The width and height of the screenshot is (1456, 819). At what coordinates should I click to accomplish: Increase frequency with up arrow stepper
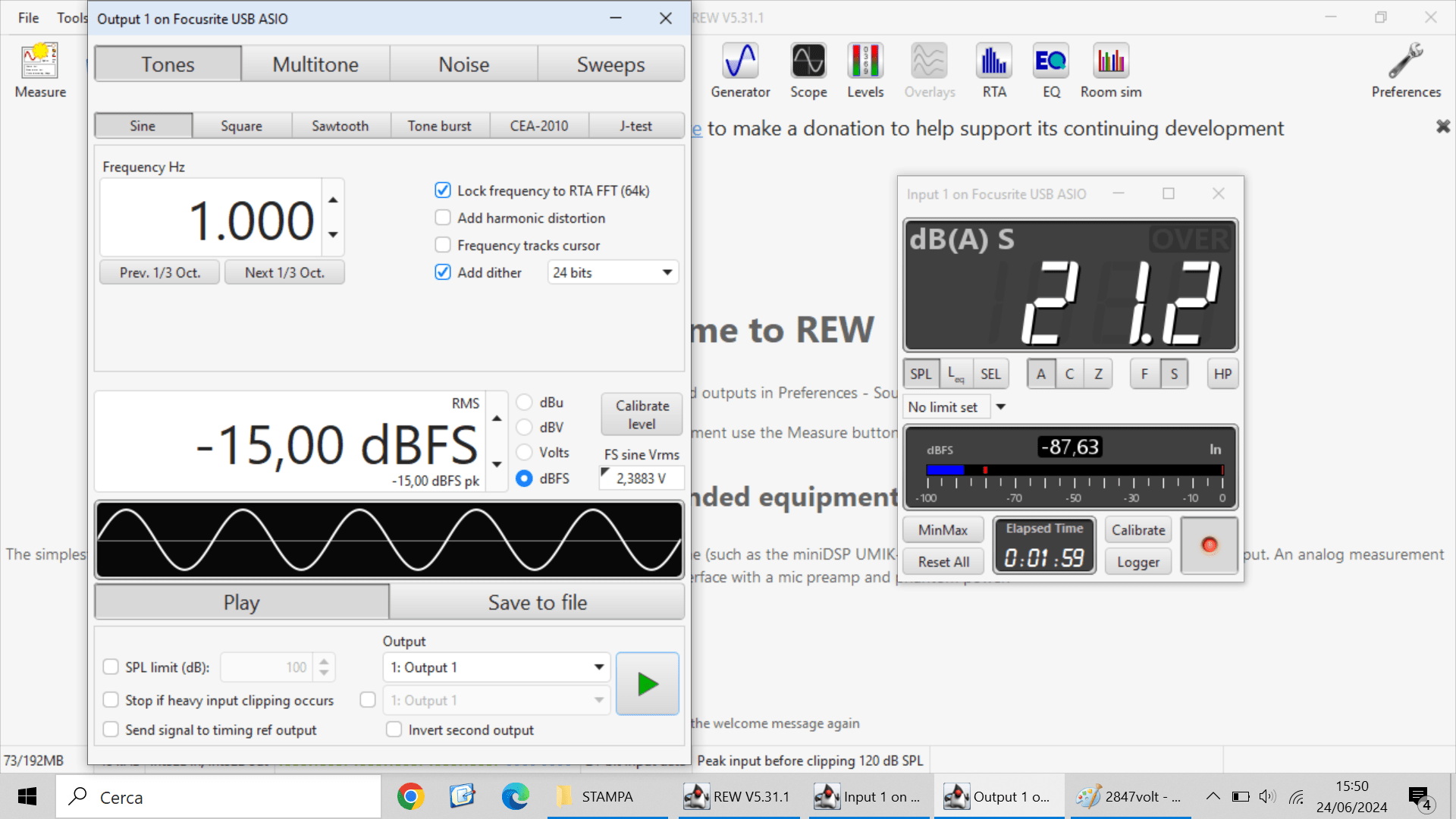coord(333,199)
